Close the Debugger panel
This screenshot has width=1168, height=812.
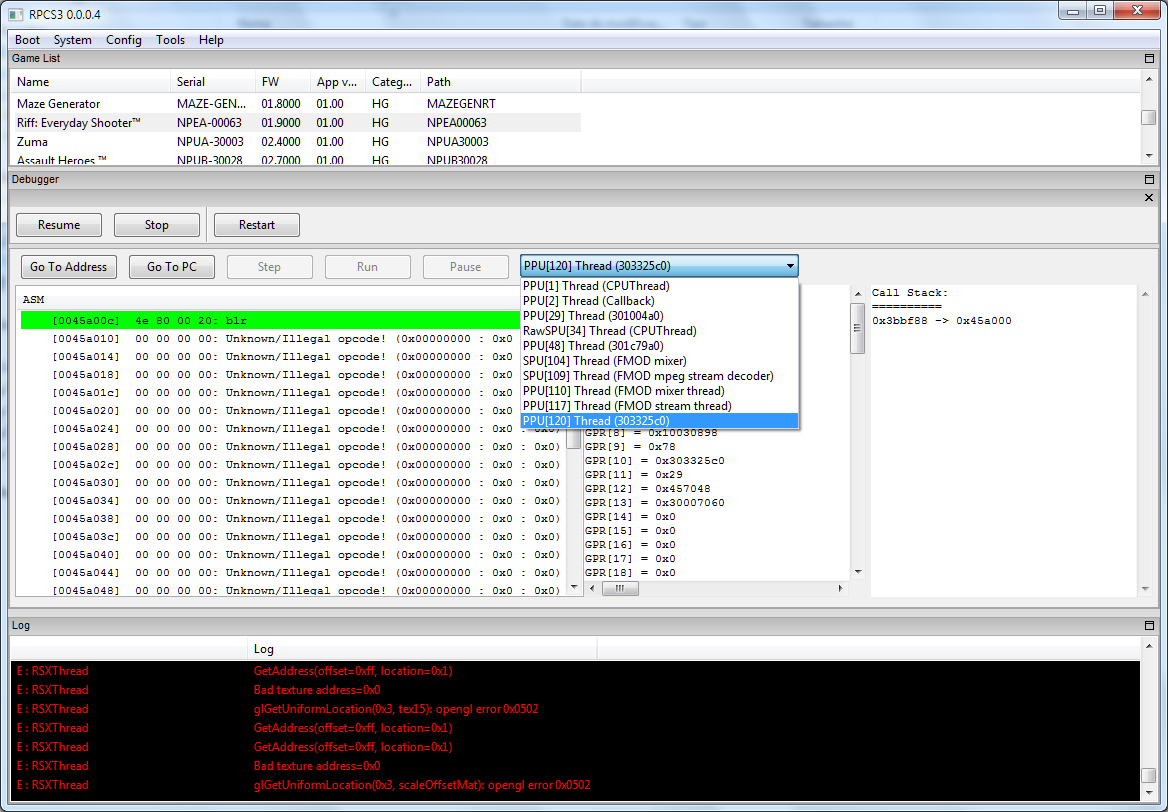point(1149,198)
